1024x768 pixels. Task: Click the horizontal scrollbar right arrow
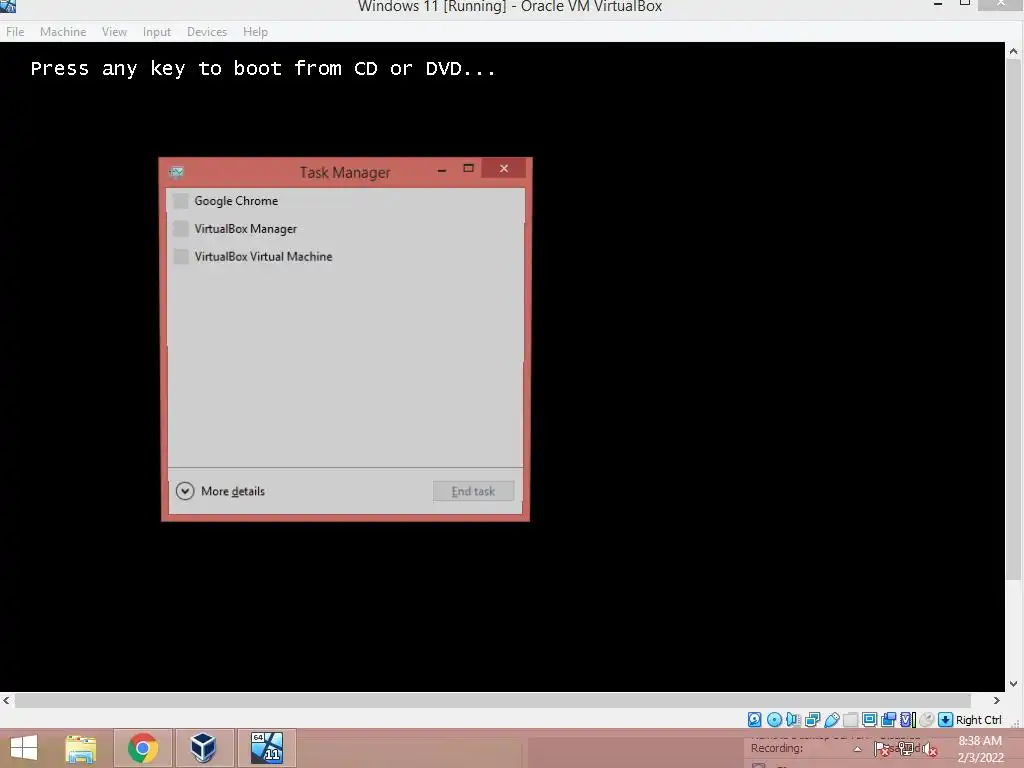tap(997, 700)
